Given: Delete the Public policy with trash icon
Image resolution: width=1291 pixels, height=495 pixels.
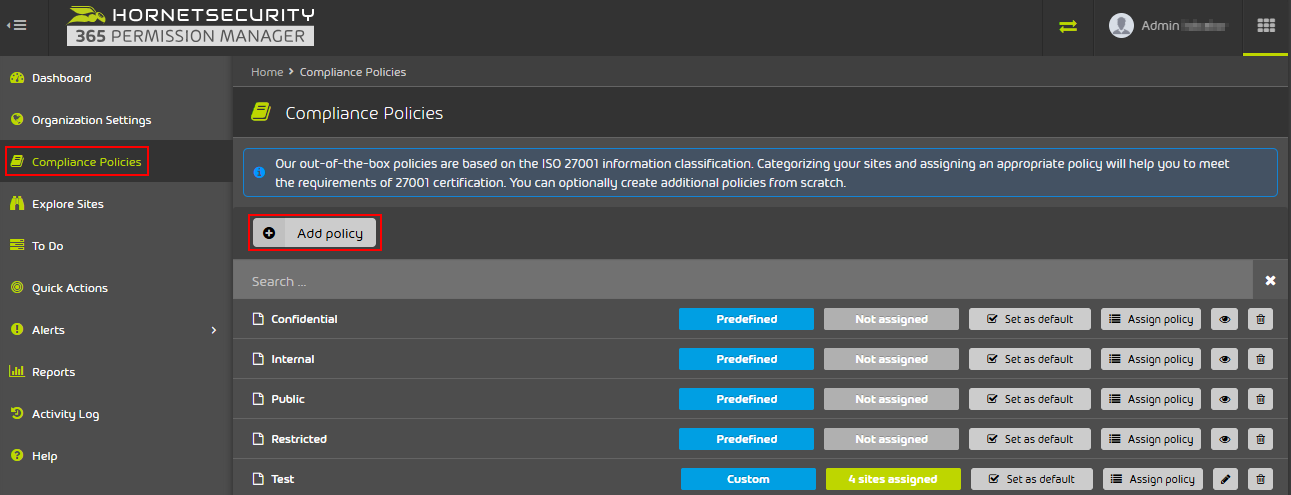Looking at the screenshot, I should pyautogui.click(x=1260, y=399).
